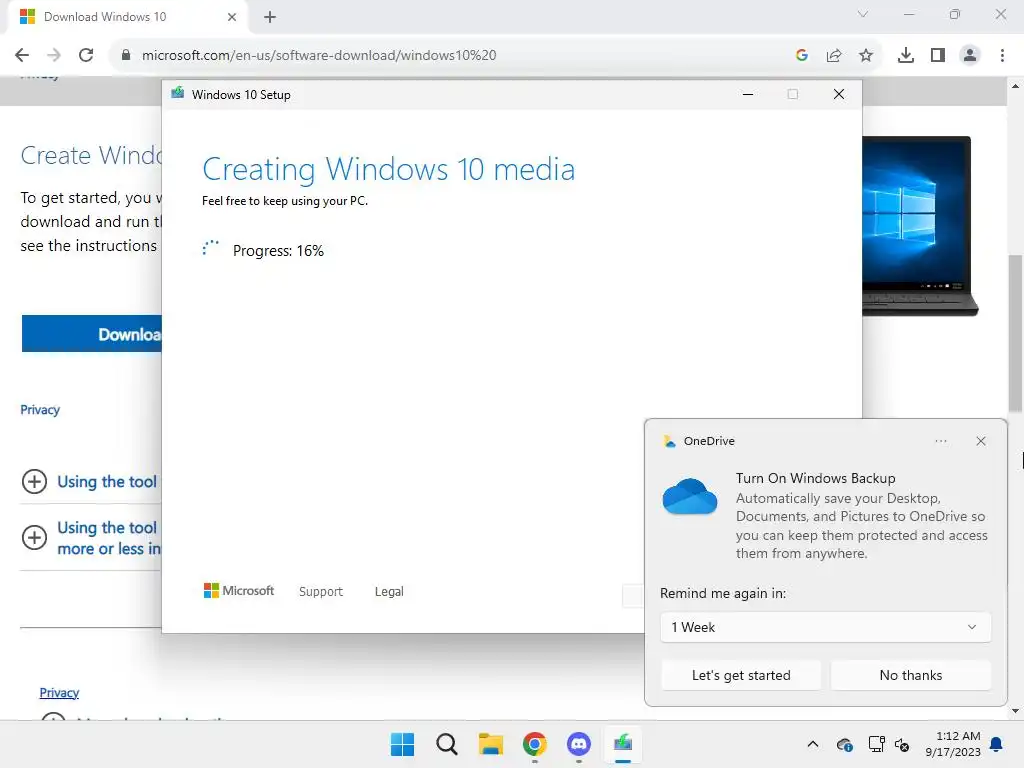Image resolution: width=1024 pixels, height=768 pixels.
Task: Open File Explorer from the taskbar
Action: [x=491, y=744]
